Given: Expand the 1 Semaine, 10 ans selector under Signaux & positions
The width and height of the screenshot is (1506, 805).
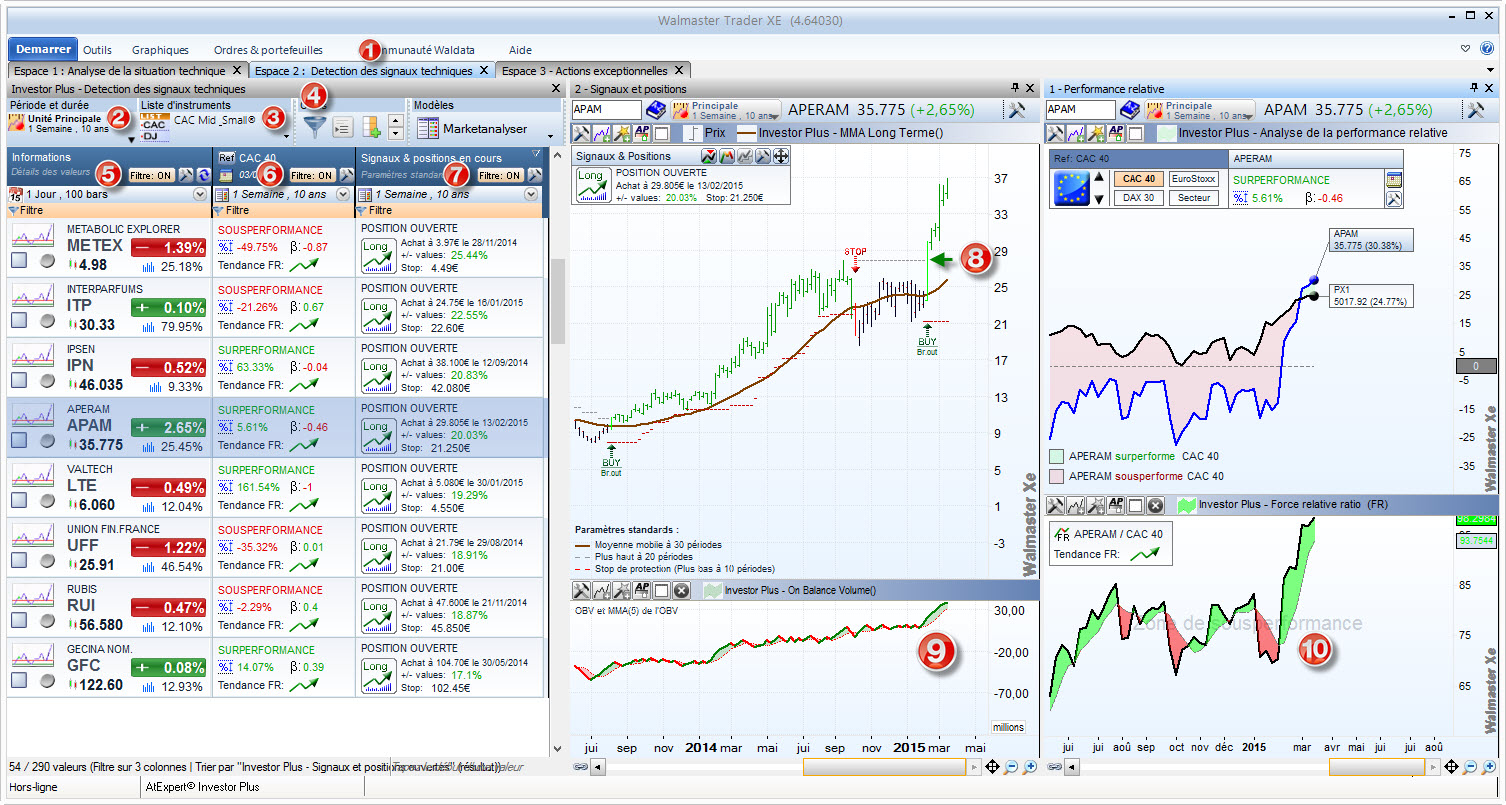Looking at the screenshot, I should 531,194.
